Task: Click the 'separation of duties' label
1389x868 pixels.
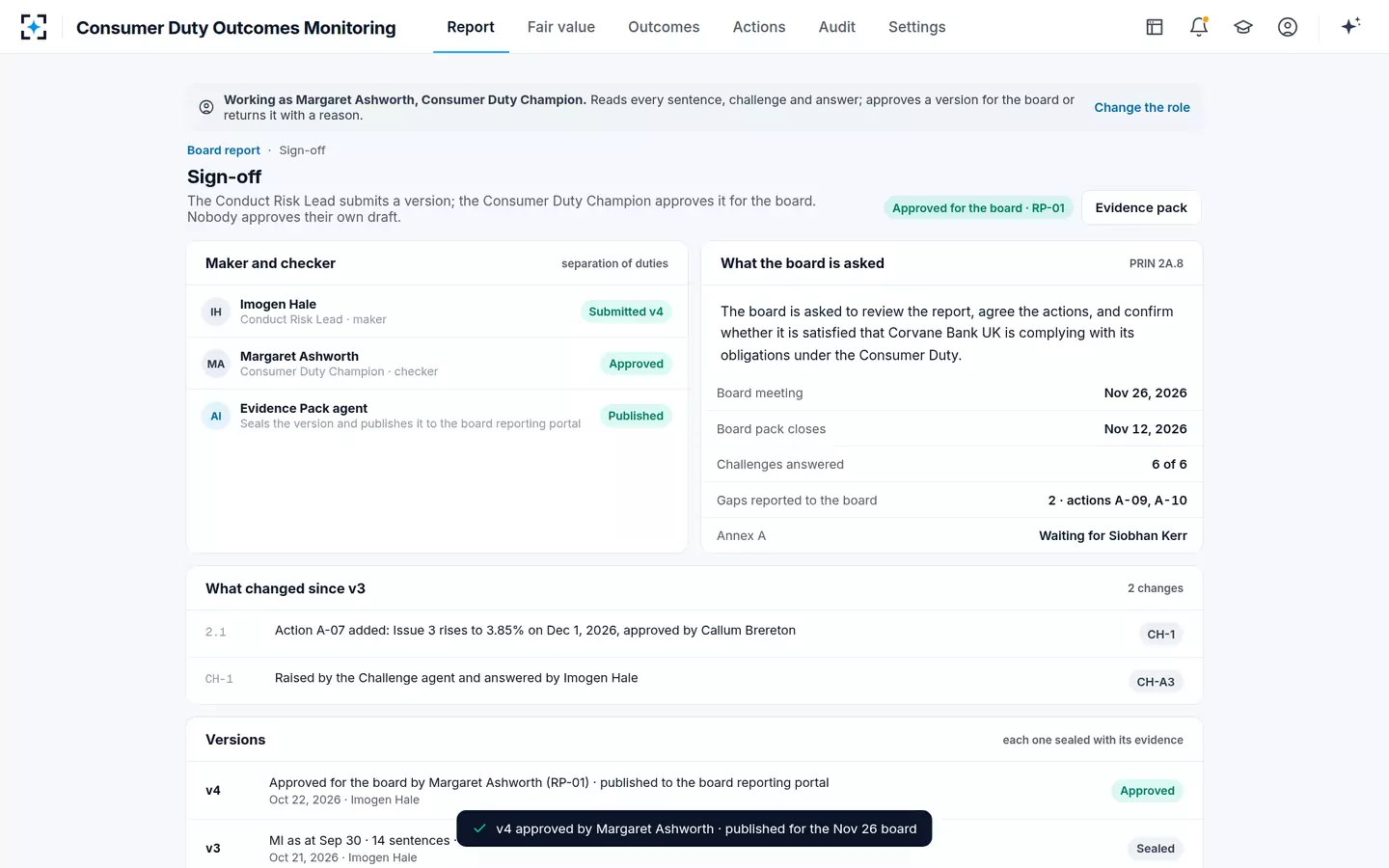Action: 614,263
